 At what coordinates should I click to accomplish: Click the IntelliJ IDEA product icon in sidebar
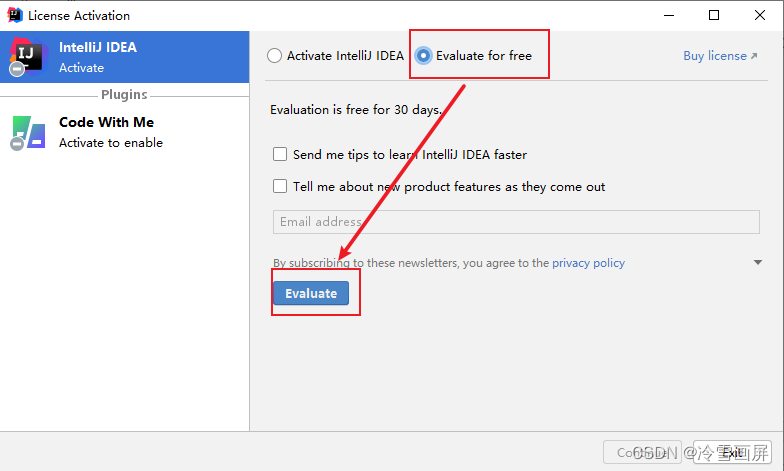[28, 57]
